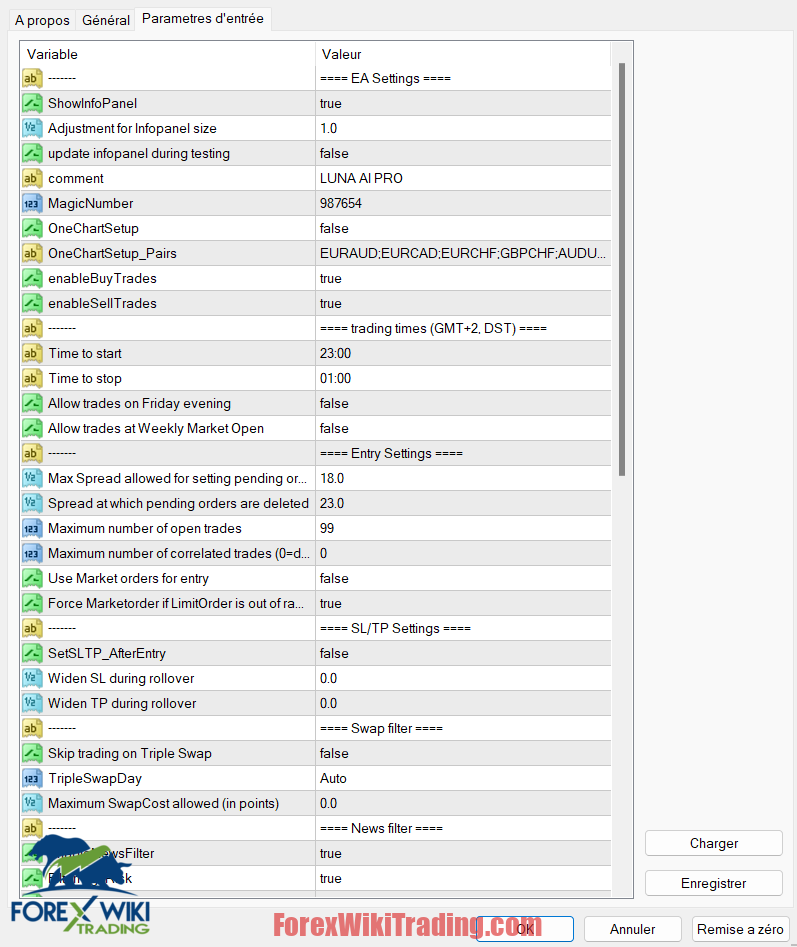Edit the Maximum number of open trades value 99
797x947 pixels.
coord(463,528)
